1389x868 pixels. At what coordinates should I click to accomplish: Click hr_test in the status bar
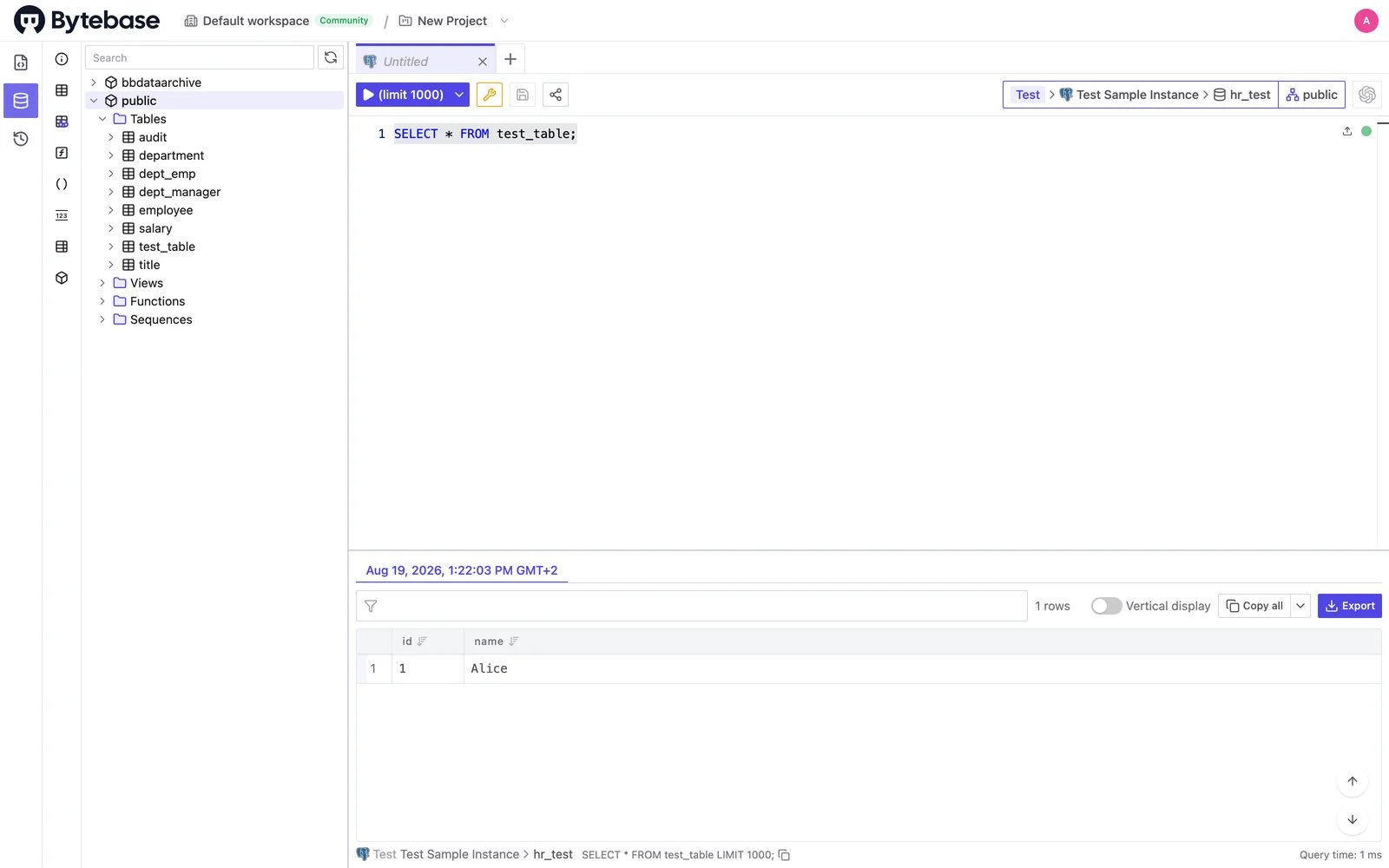point(553,855)
